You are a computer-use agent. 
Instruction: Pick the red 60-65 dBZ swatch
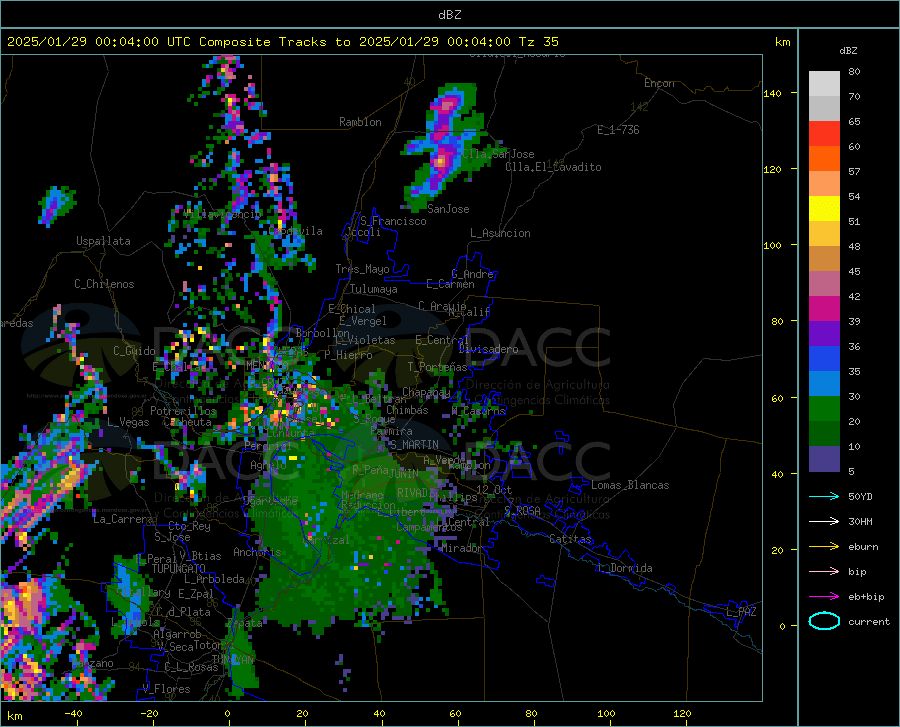(x=824, y=134)
